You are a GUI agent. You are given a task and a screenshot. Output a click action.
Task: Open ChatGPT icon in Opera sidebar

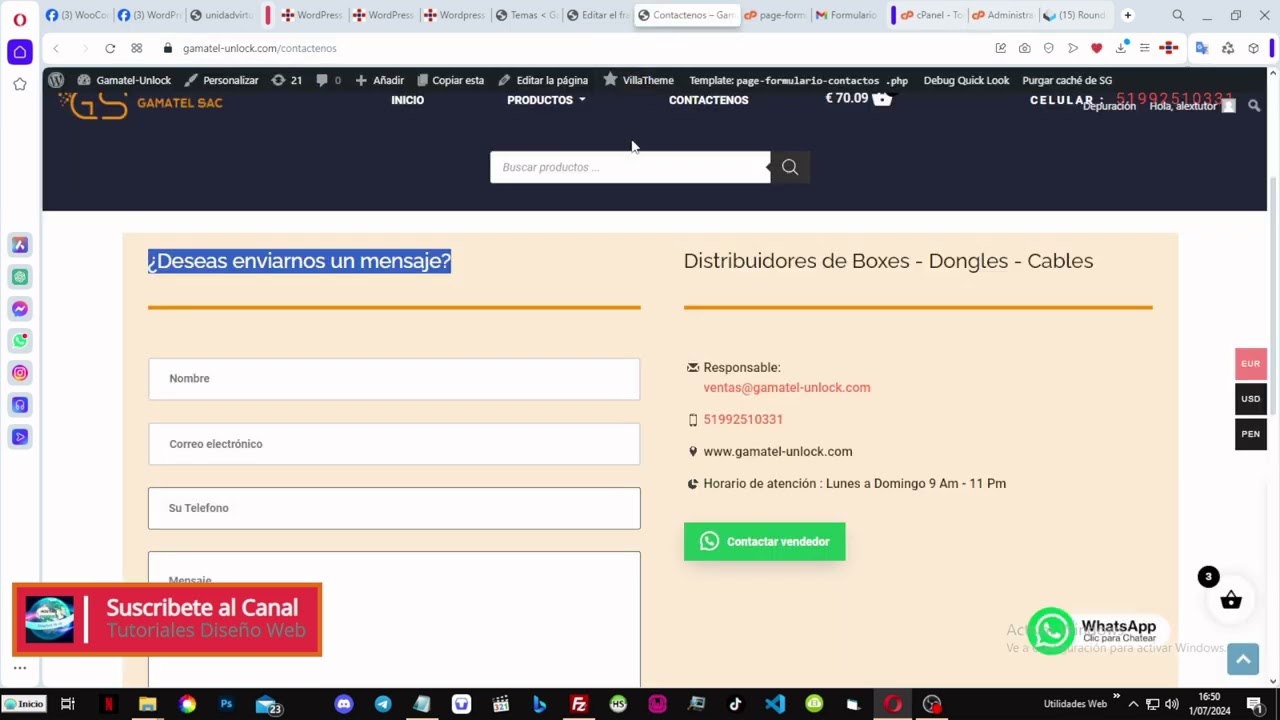tap(20, 277)
